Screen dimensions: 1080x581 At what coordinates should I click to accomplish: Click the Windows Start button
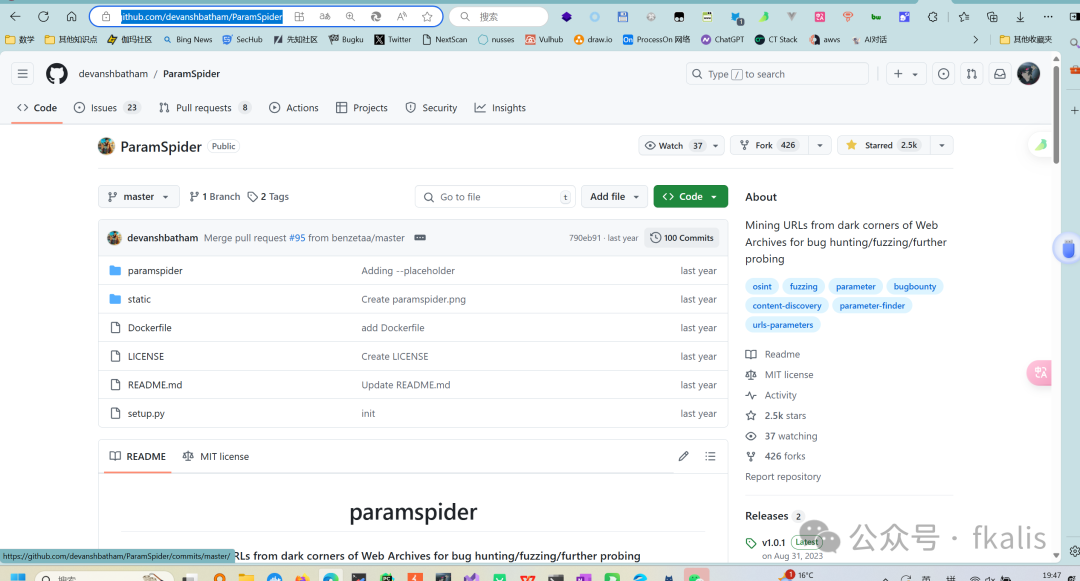point(17,576)
